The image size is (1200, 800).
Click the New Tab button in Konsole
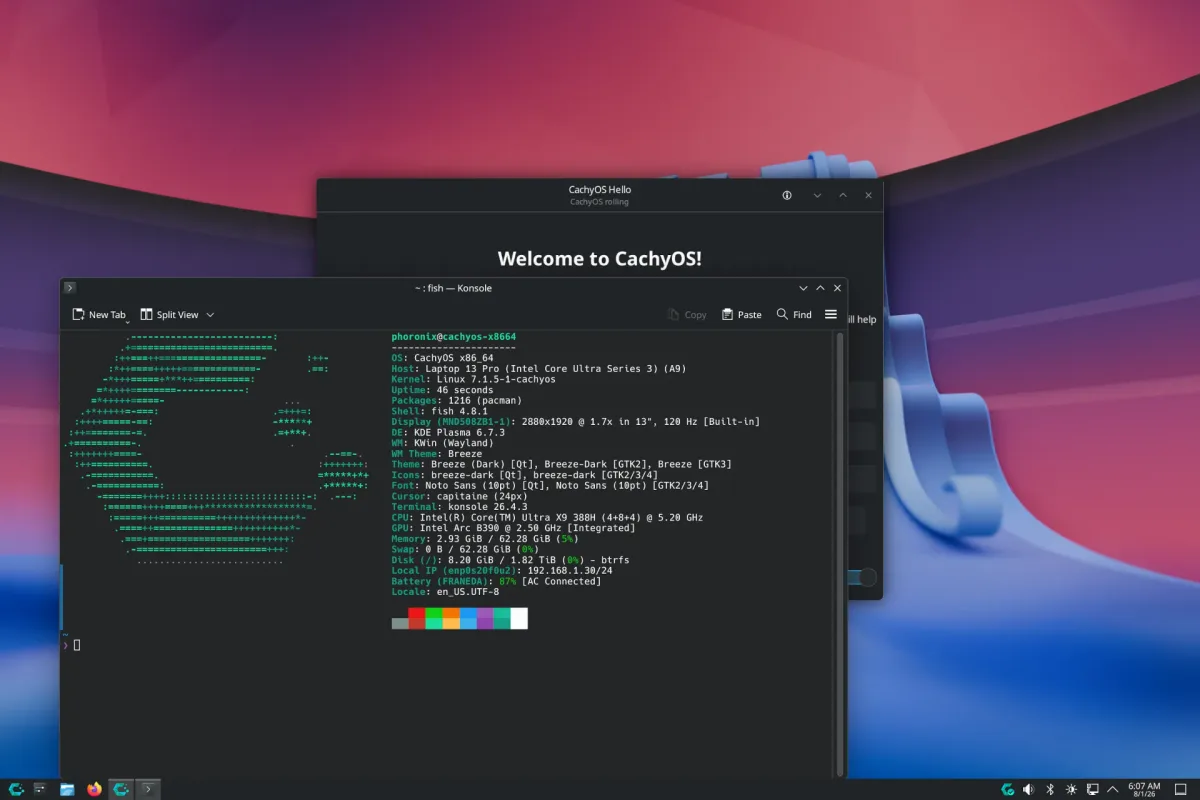(99, 314)
